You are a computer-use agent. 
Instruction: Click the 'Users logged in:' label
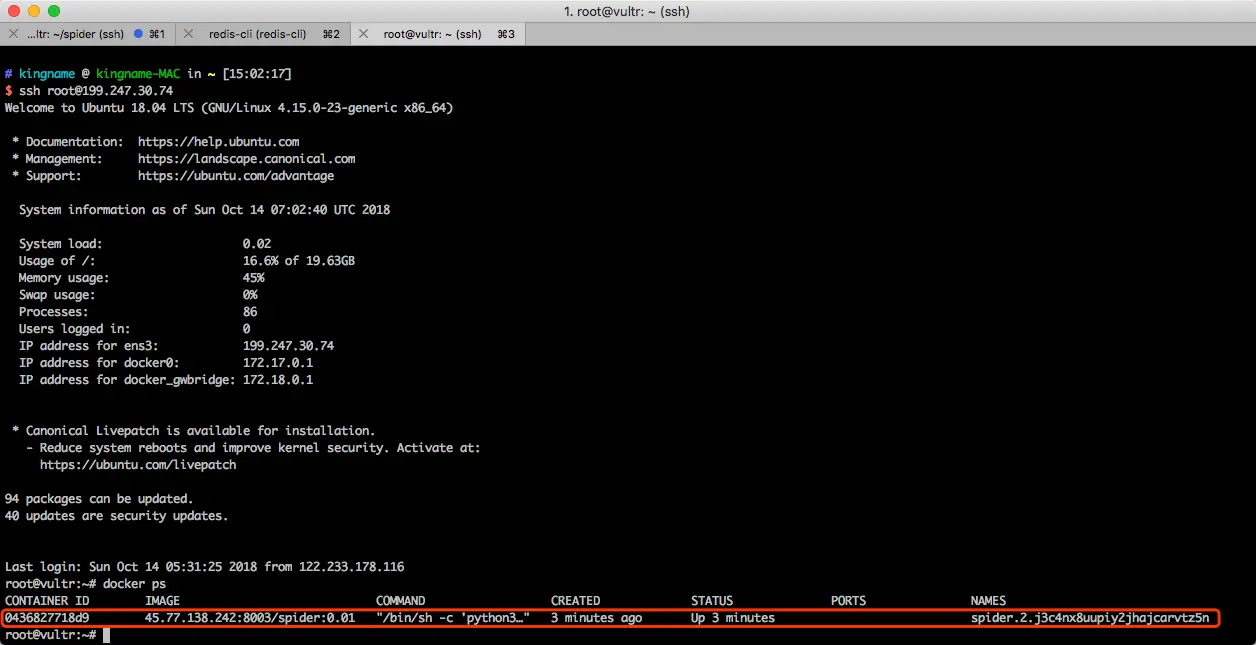pyautogui.click(x=74, y=329)
